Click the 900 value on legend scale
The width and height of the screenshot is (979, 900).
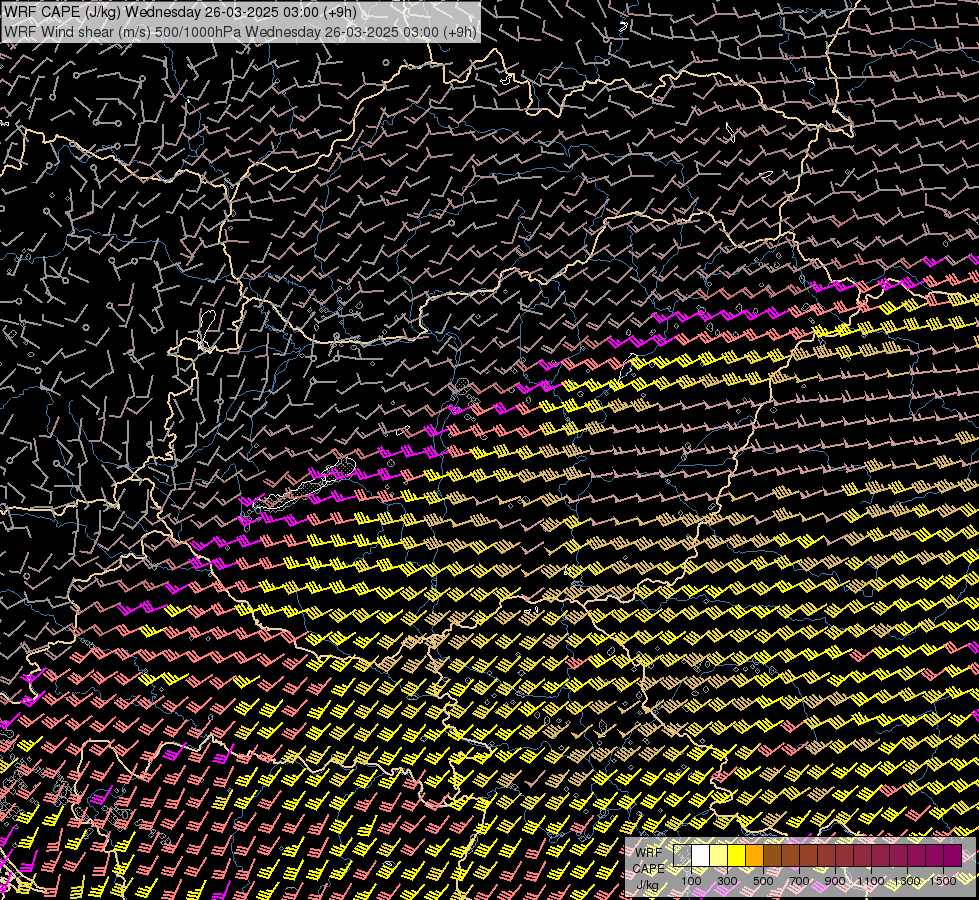click(835, 881)
